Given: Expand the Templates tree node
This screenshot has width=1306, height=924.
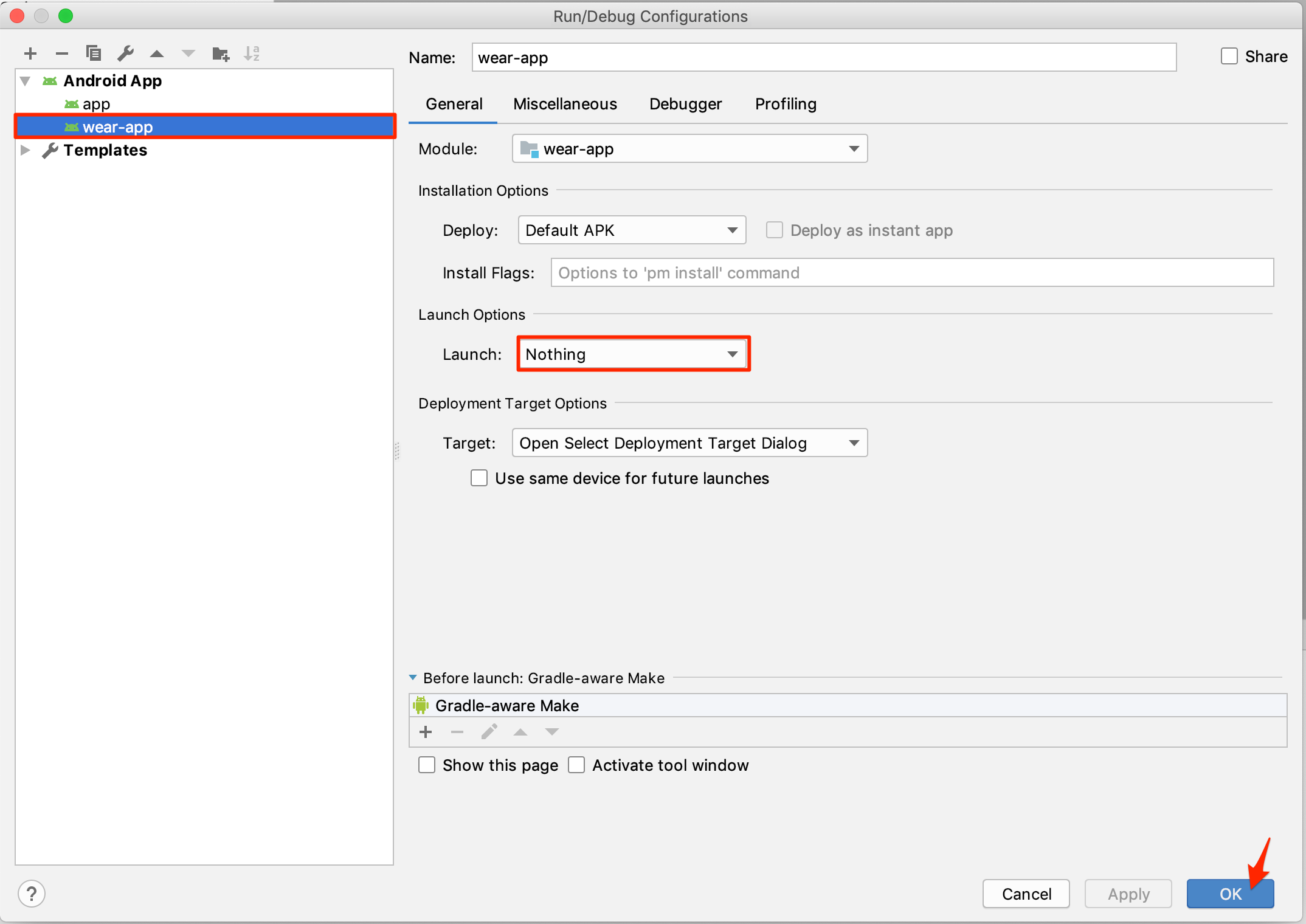Looking at the screenshot, I should [x=26, y=150].
